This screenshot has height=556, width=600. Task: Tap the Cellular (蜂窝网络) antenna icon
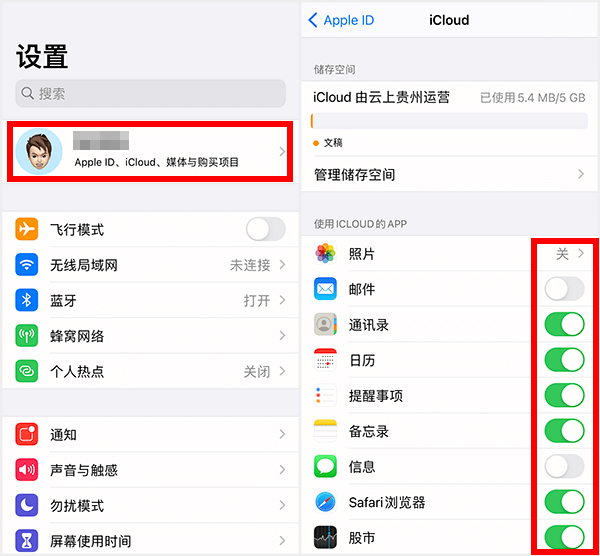tap(26, 336)
